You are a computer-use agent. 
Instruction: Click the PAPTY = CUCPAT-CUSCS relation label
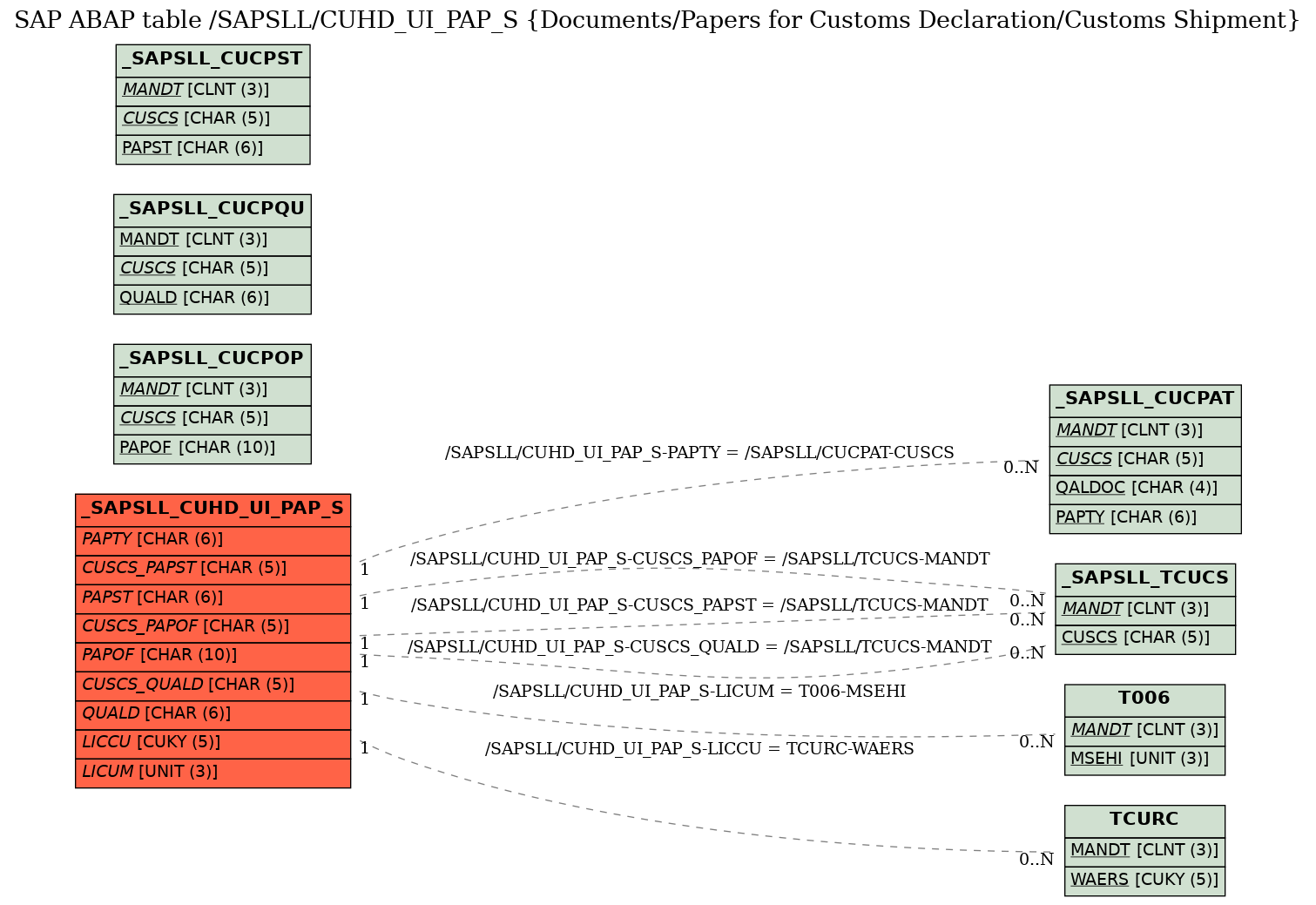(699, 453)
